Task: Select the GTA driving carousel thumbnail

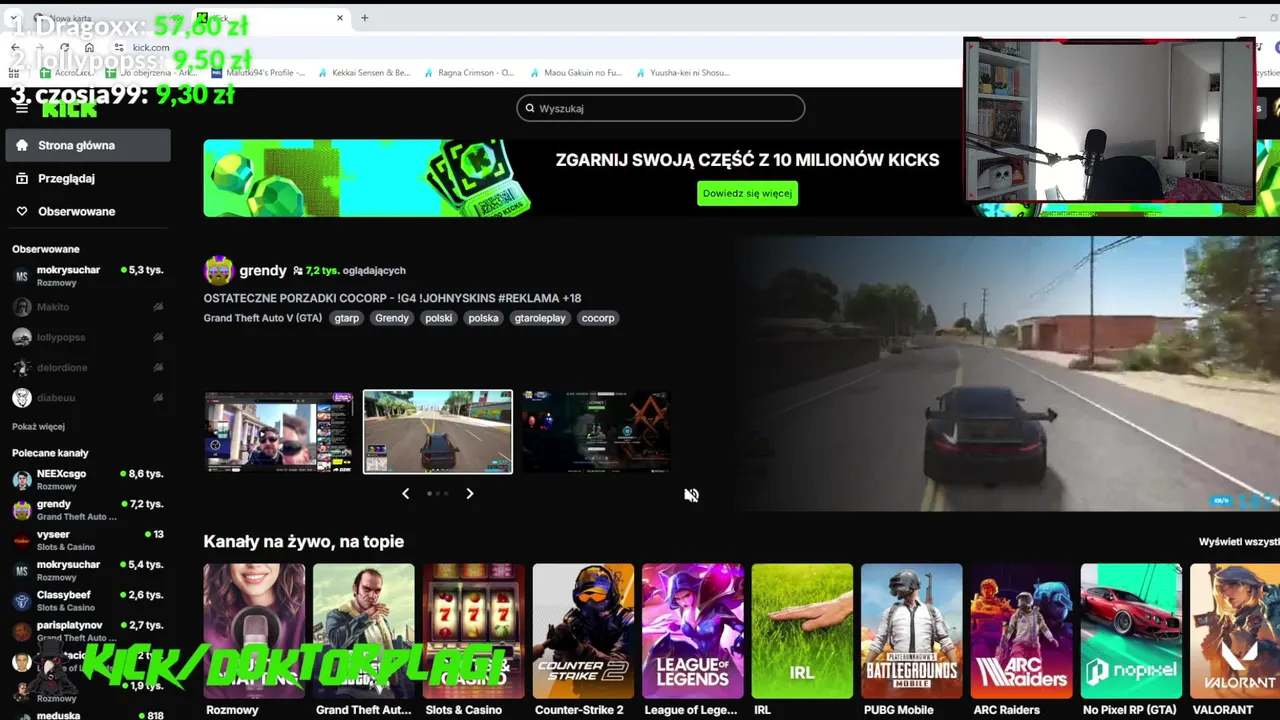Action: [438, 432]
